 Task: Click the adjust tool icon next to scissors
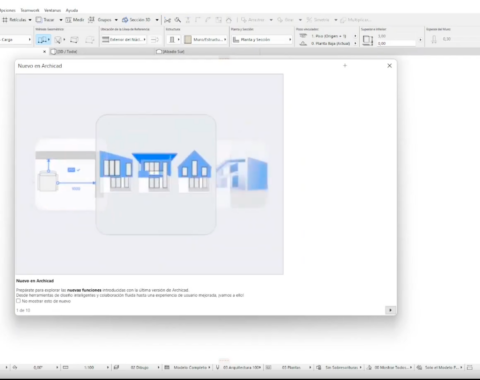[x=178, y=20]
